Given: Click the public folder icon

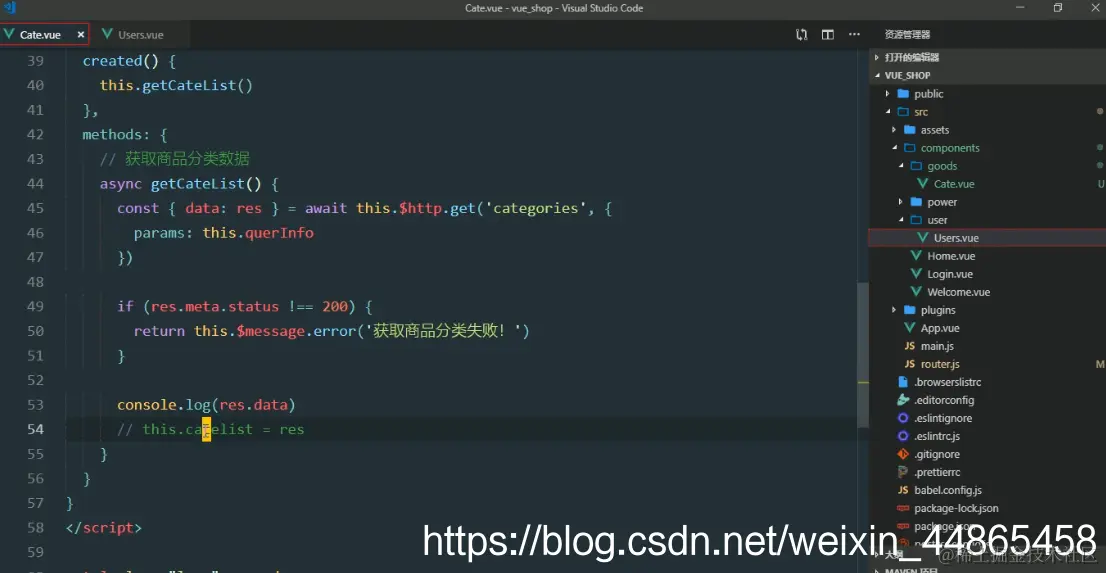Looking at the screenshot, I should point(903,94).
